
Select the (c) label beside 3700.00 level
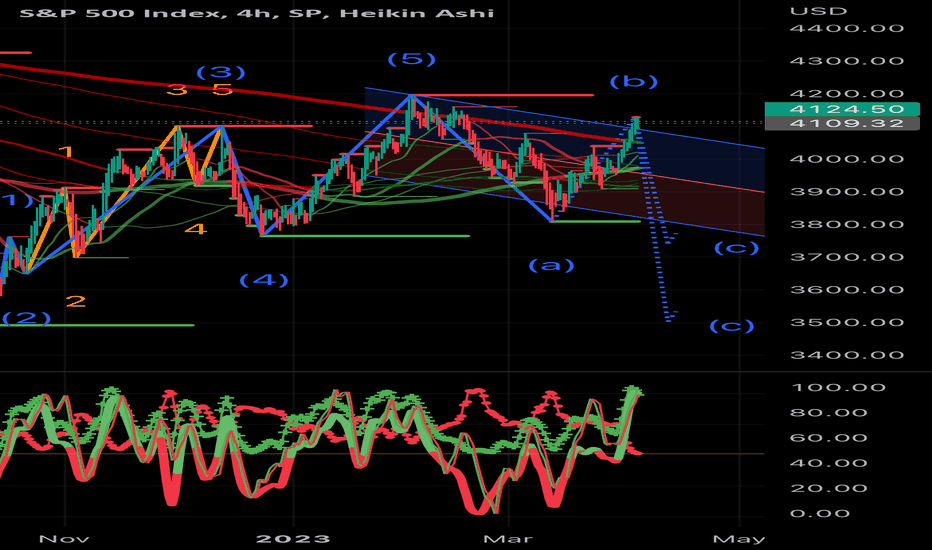pos(736,247)
